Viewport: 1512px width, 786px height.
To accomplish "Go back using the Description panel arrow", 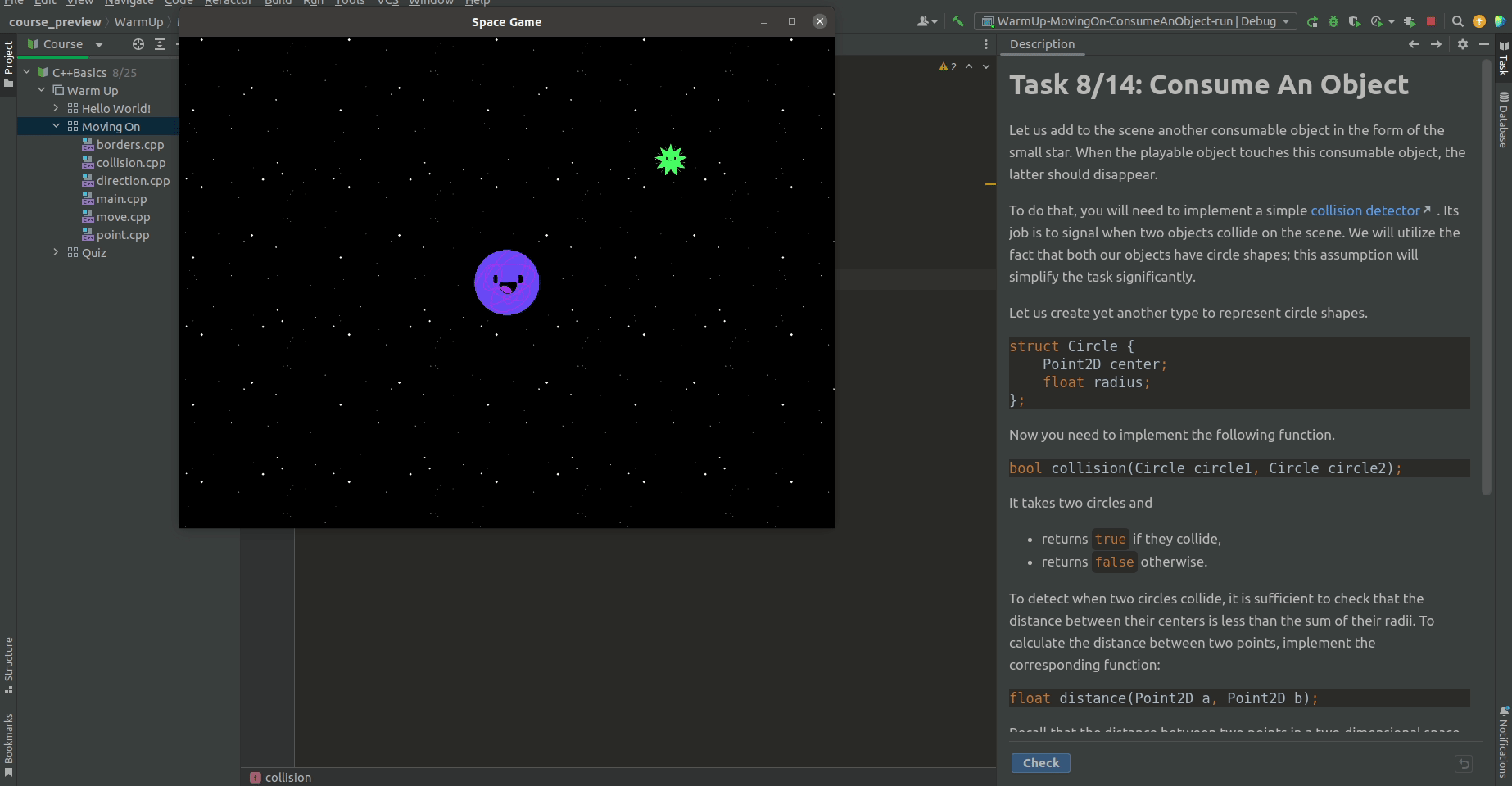I will click(1414, 44).
